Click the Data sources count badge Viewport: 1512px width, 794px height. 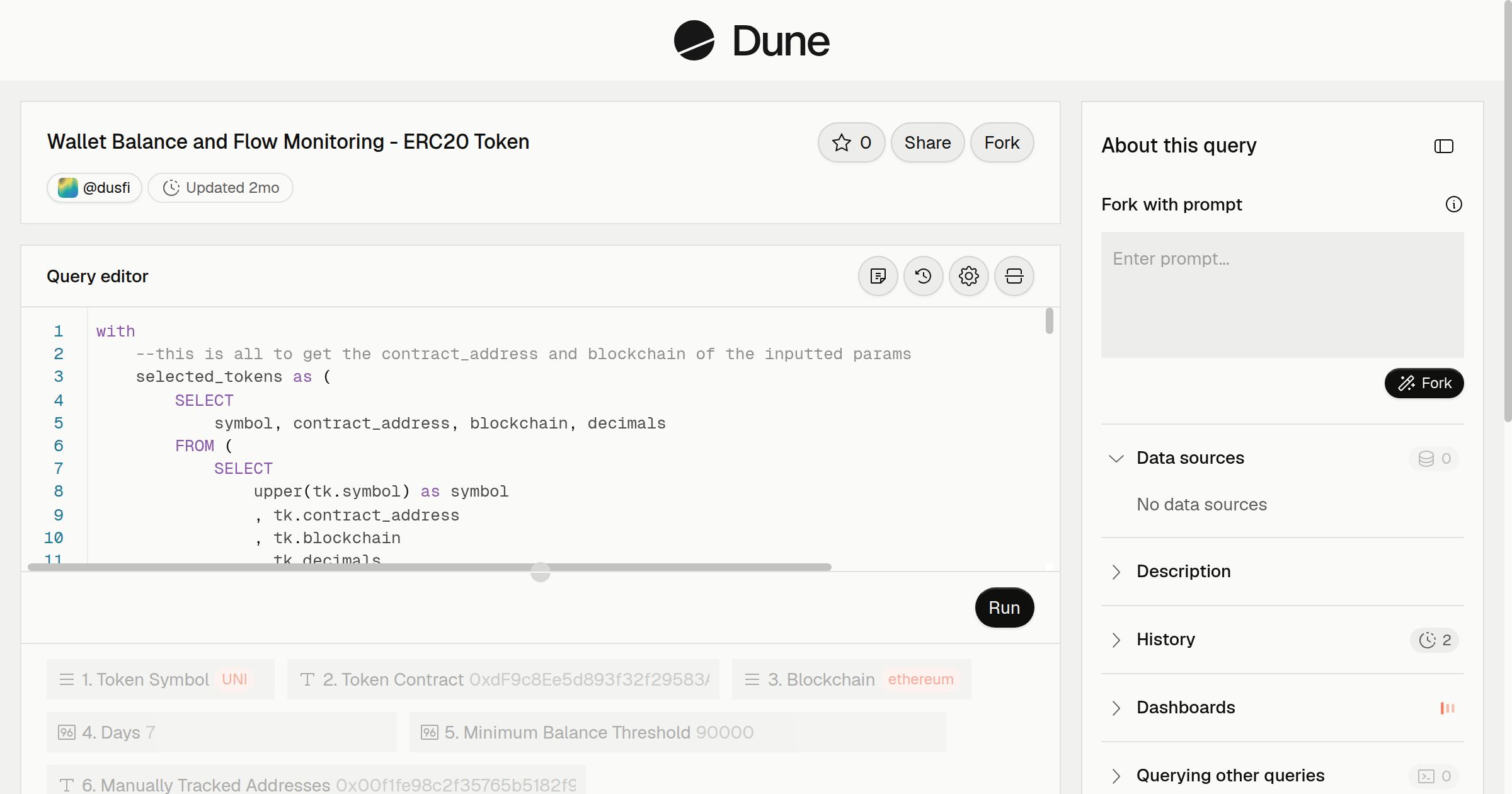point(1434,458)
